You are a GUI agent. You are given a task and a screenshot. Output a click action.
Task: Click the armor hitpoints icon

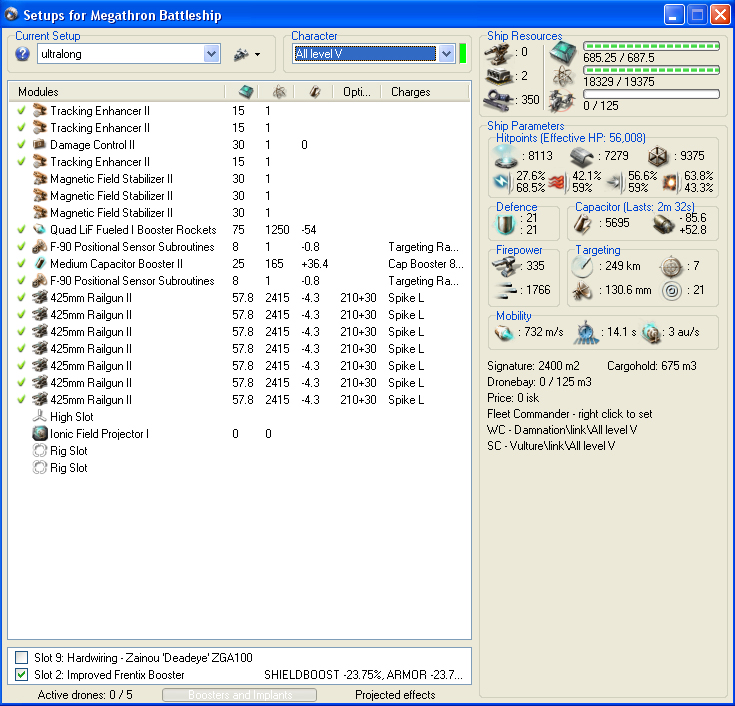click(x=582, y=157)
